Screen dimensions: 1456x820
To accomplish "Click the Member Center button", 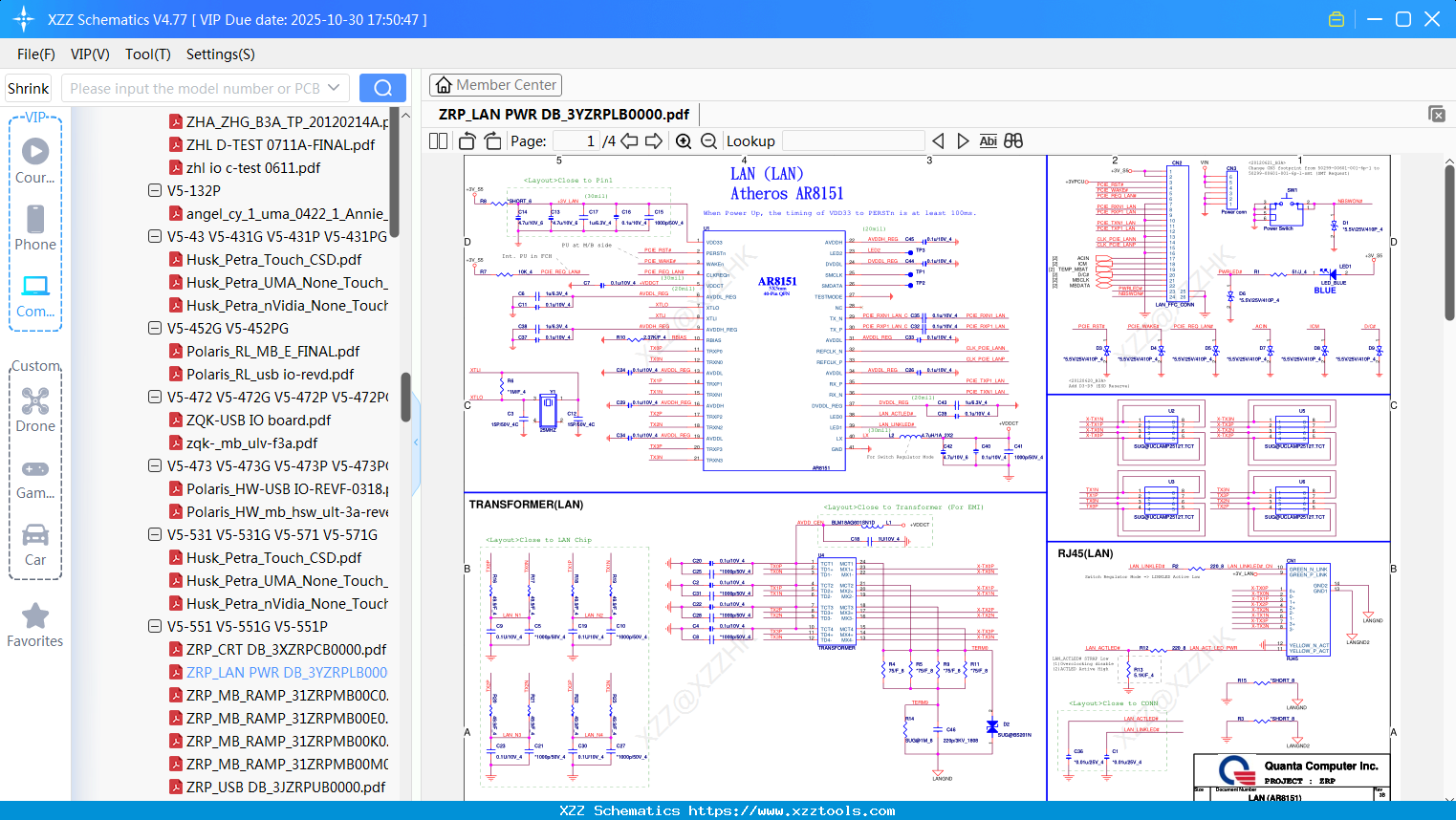I will click(x=495, y=85).
